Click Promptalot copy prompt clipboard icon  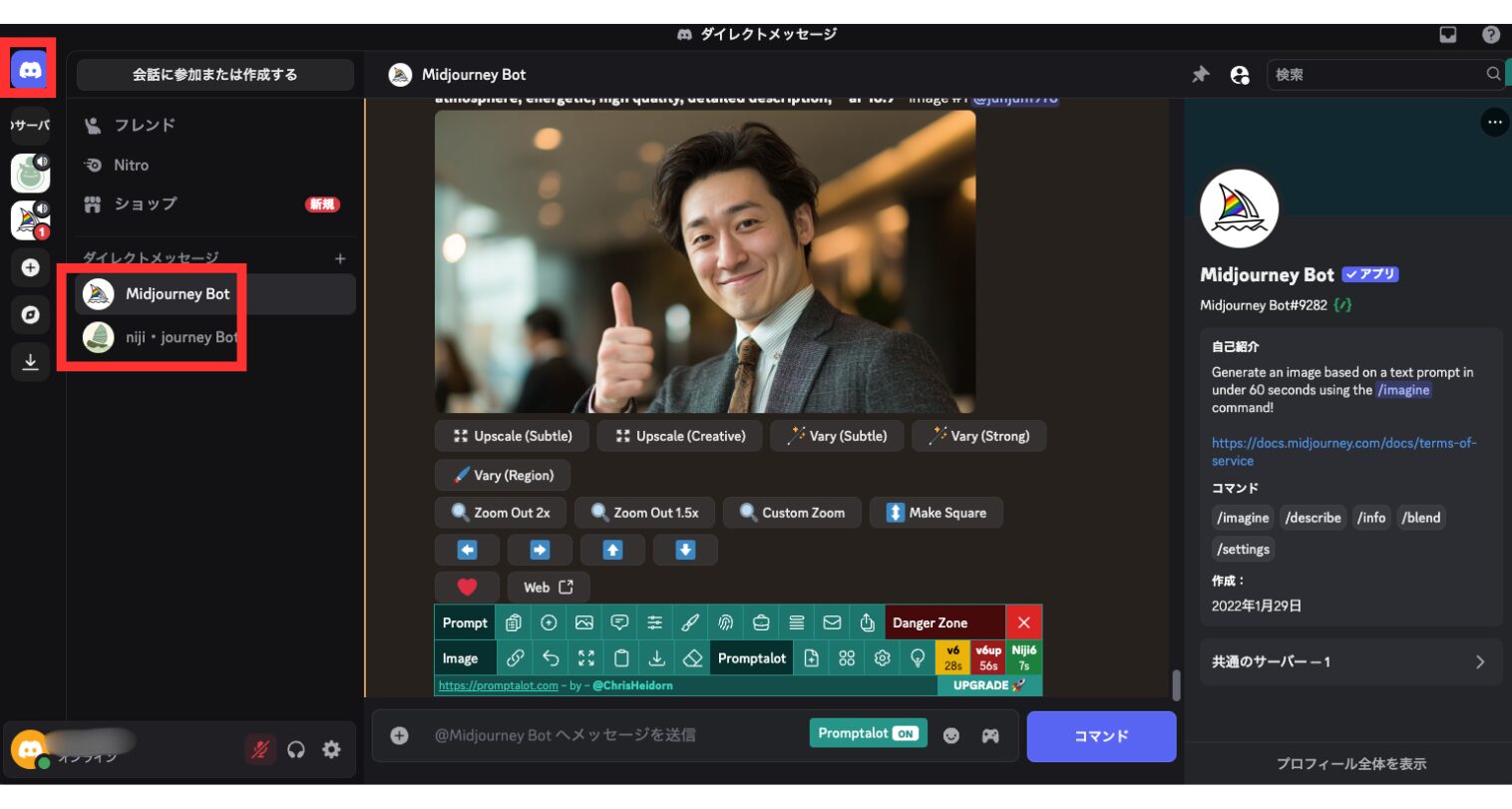coord(513,622)
